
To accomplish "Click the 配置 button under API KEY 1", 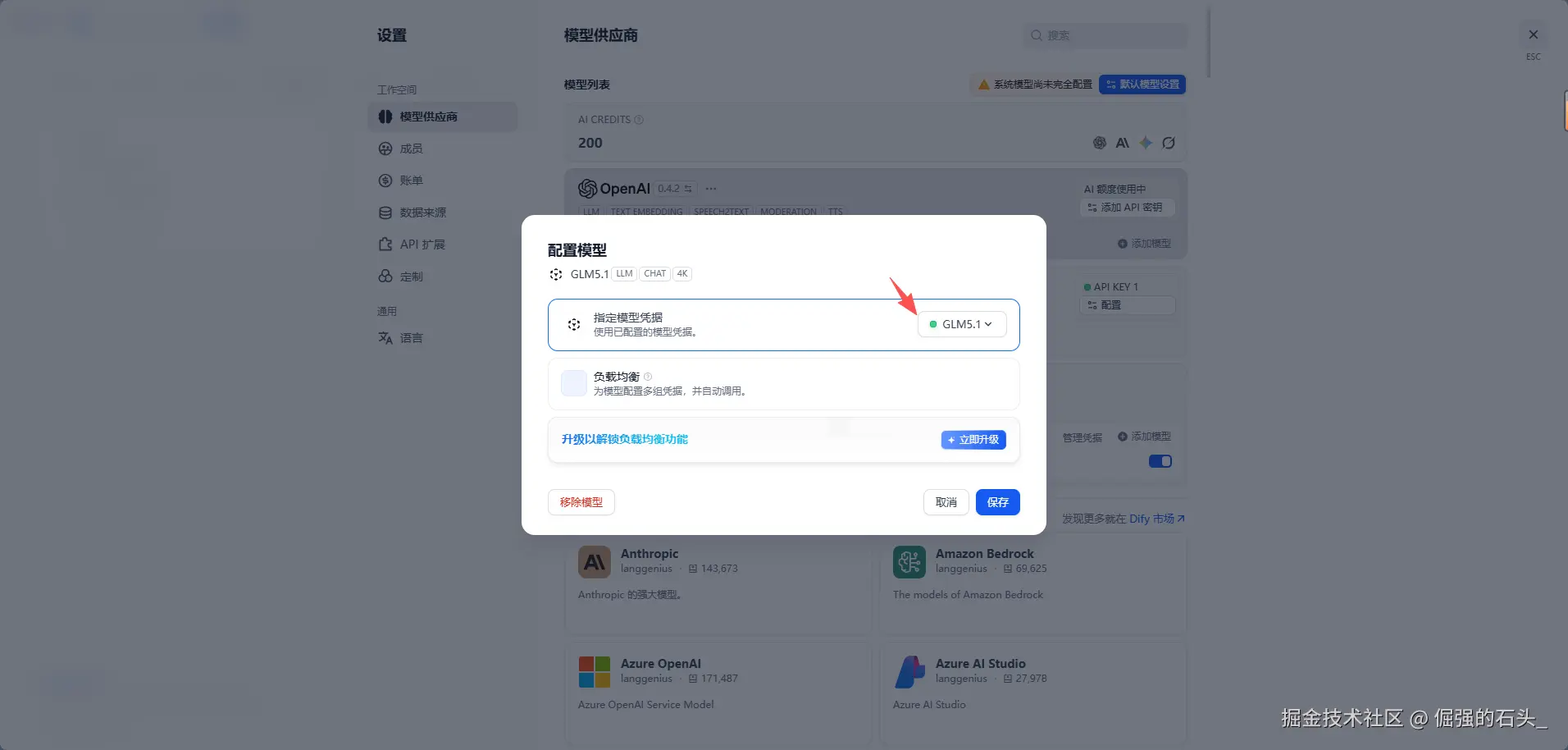I will pyautogui.click(x=1128, y=305).
